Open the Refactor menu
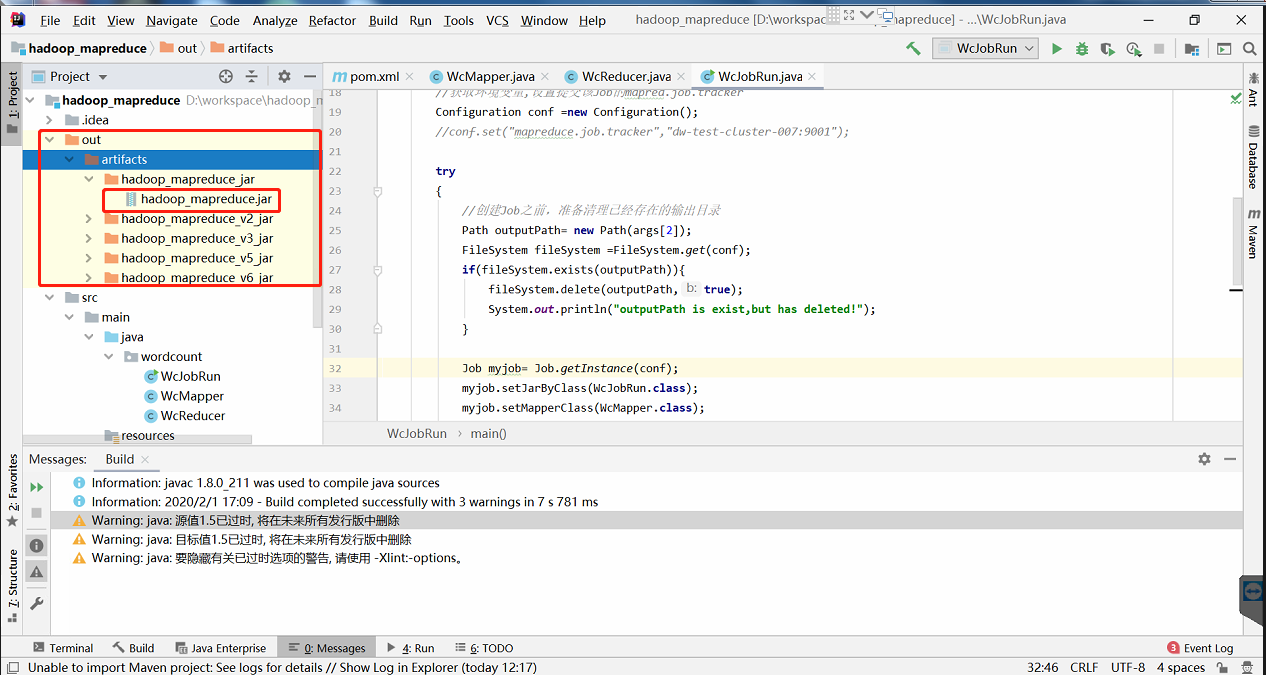 tap(332, 20)
